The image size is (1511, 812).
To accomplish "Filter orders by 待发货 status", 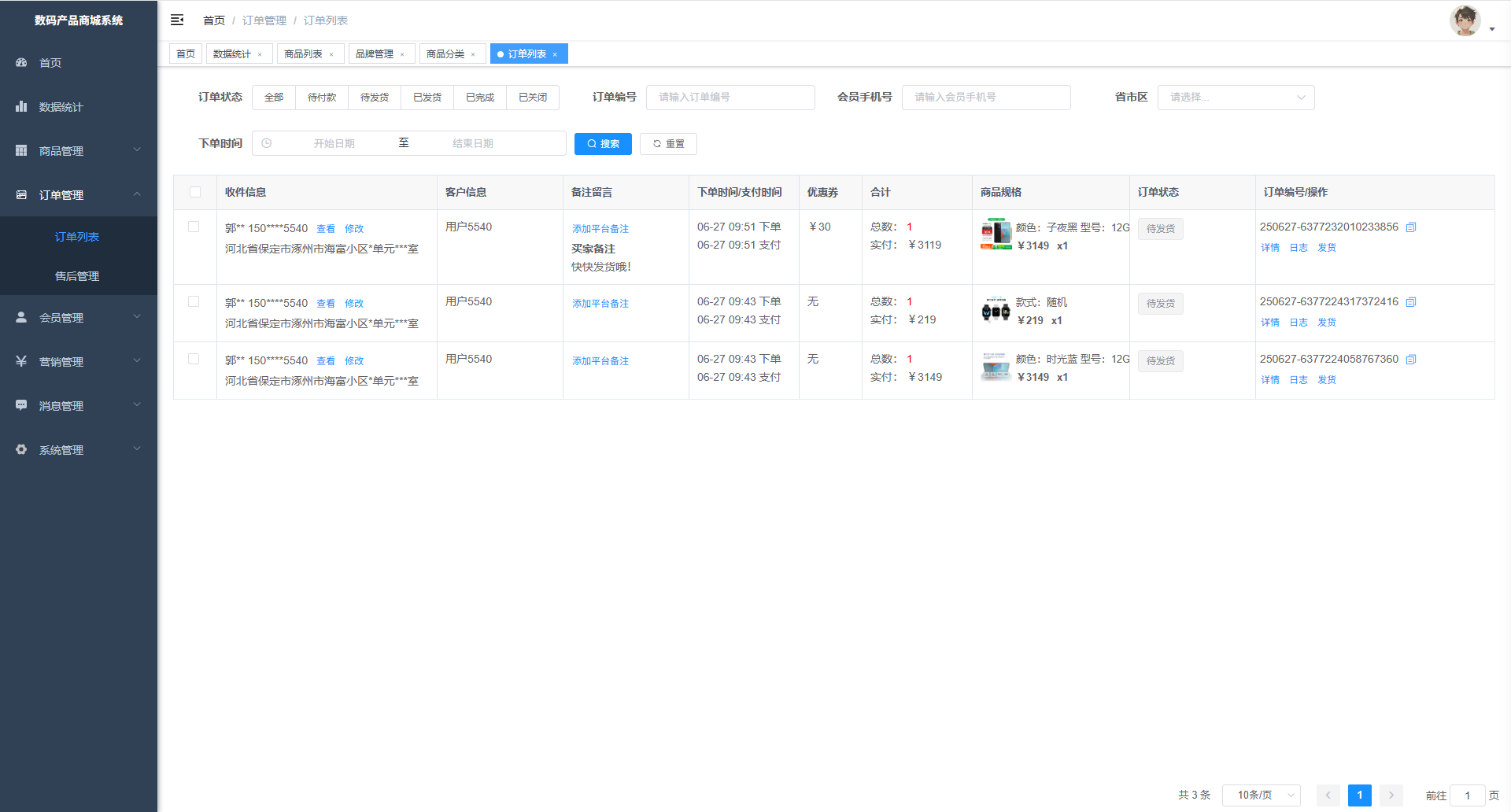I will click(375, 98).
